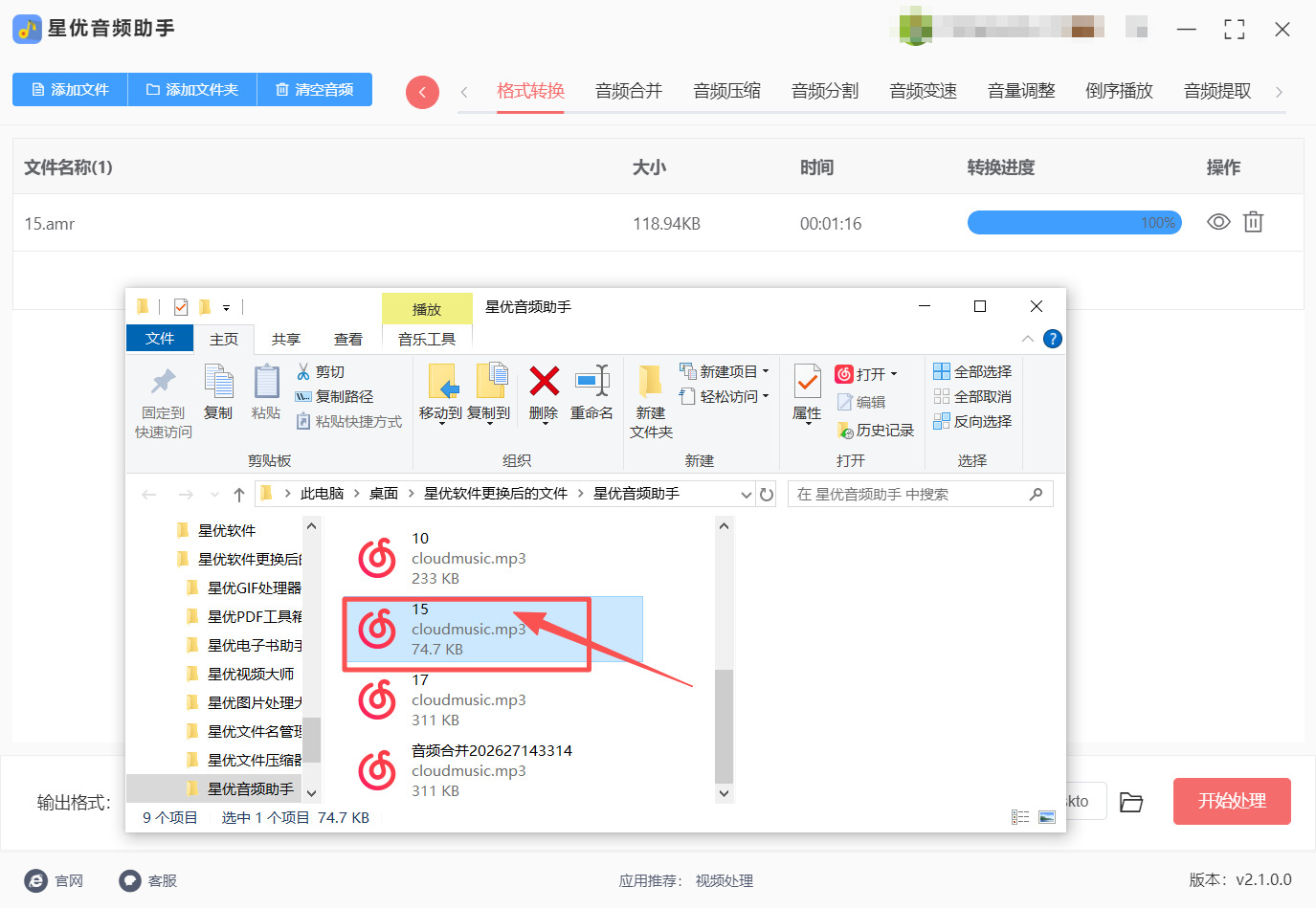This screenshot has height=909, width=1316.
Task: Open the 音乐工具 ribbon tab
Action: [427, 340]
